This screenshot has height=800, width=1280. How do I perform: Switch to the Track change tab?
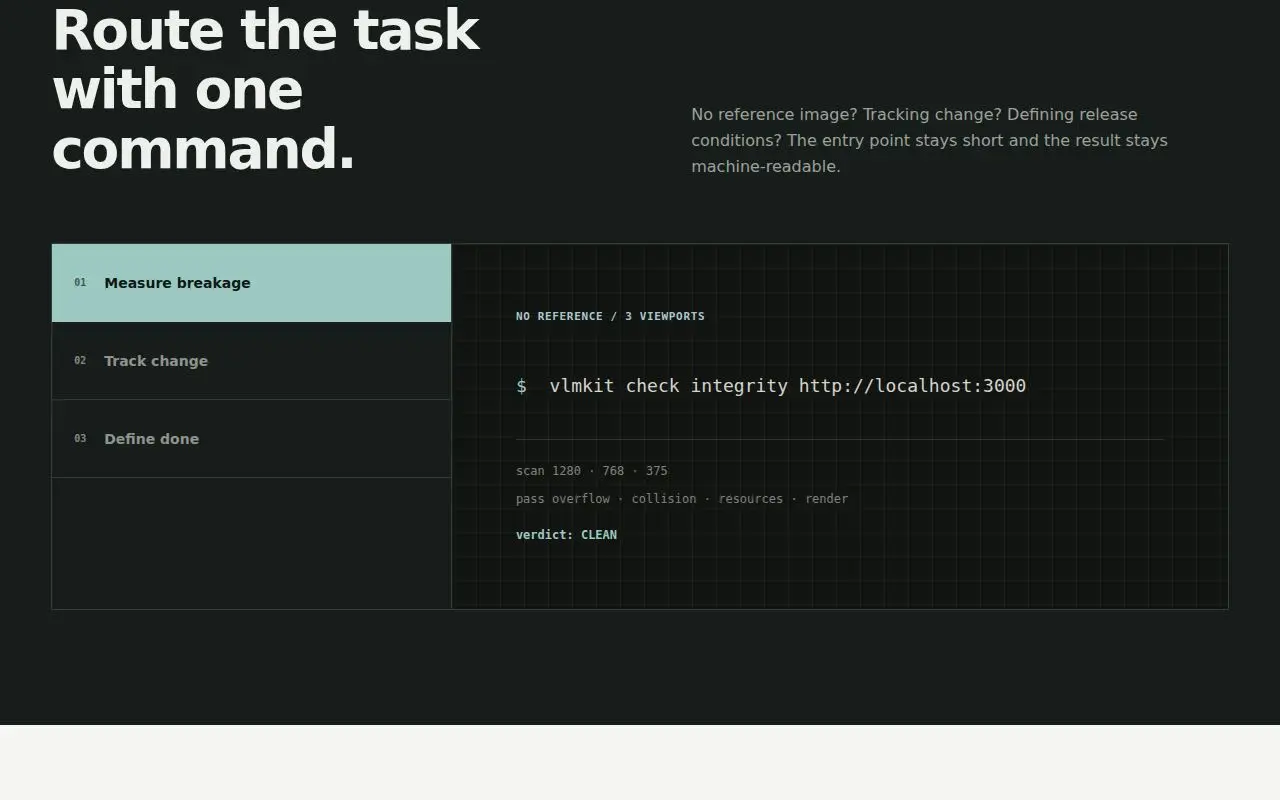pyautogui.click(x=251, y=361)
